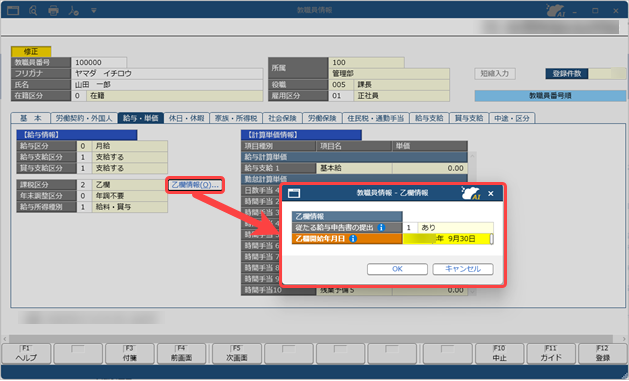Select the 給与・単価 tab
629x381 pixels.
[x=140, y=118]
